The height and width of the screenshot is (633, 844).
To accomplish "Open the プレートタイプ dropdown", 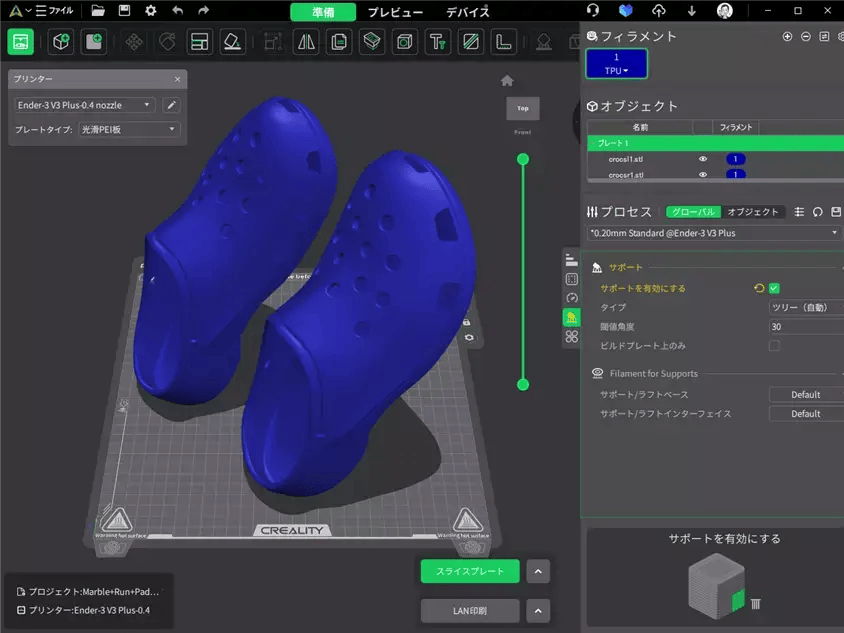I will pyautogui.click(x=130, y=127).
